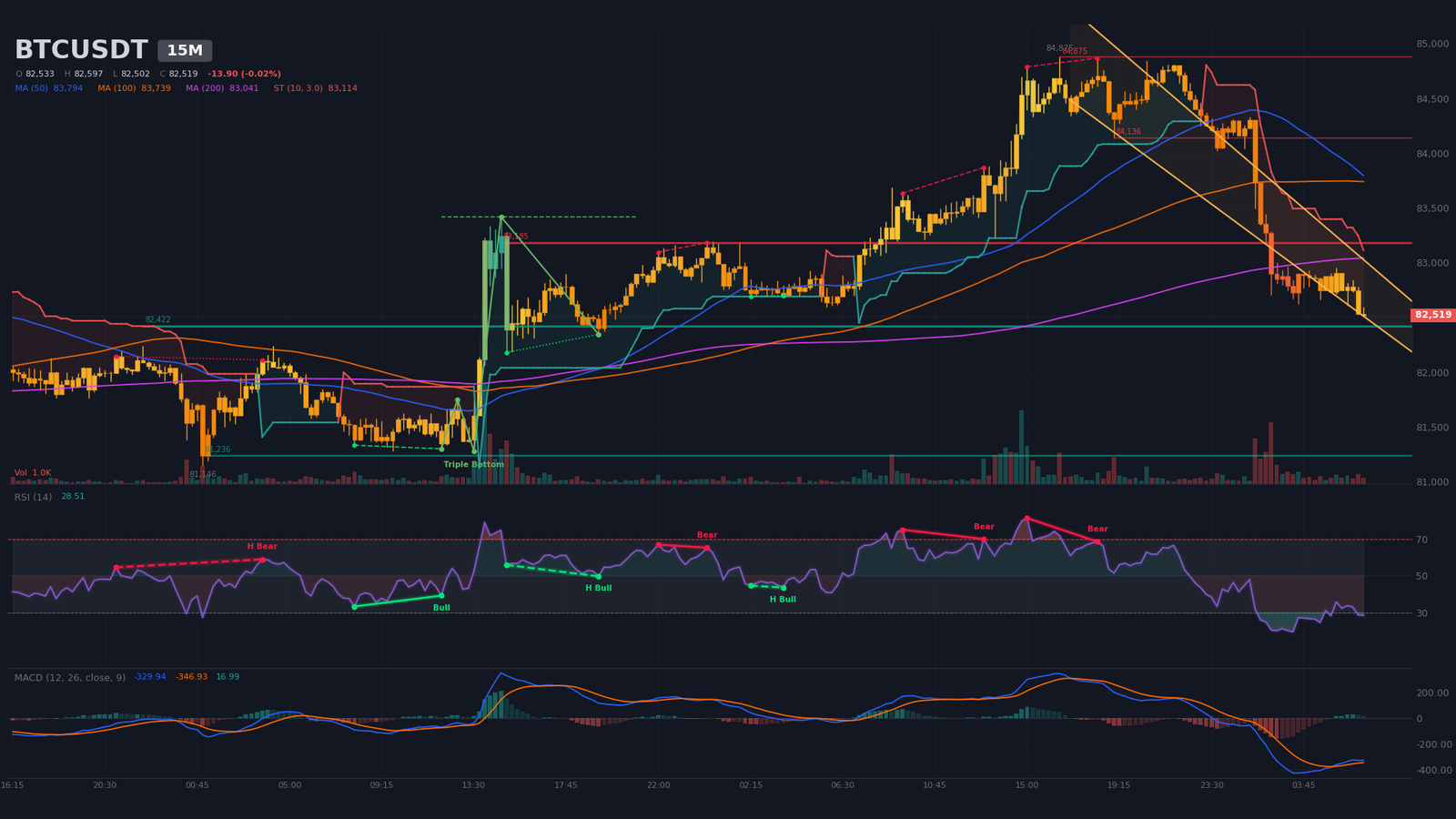
Task: Click the 22:00 time axis label
Action: [658, 785]
